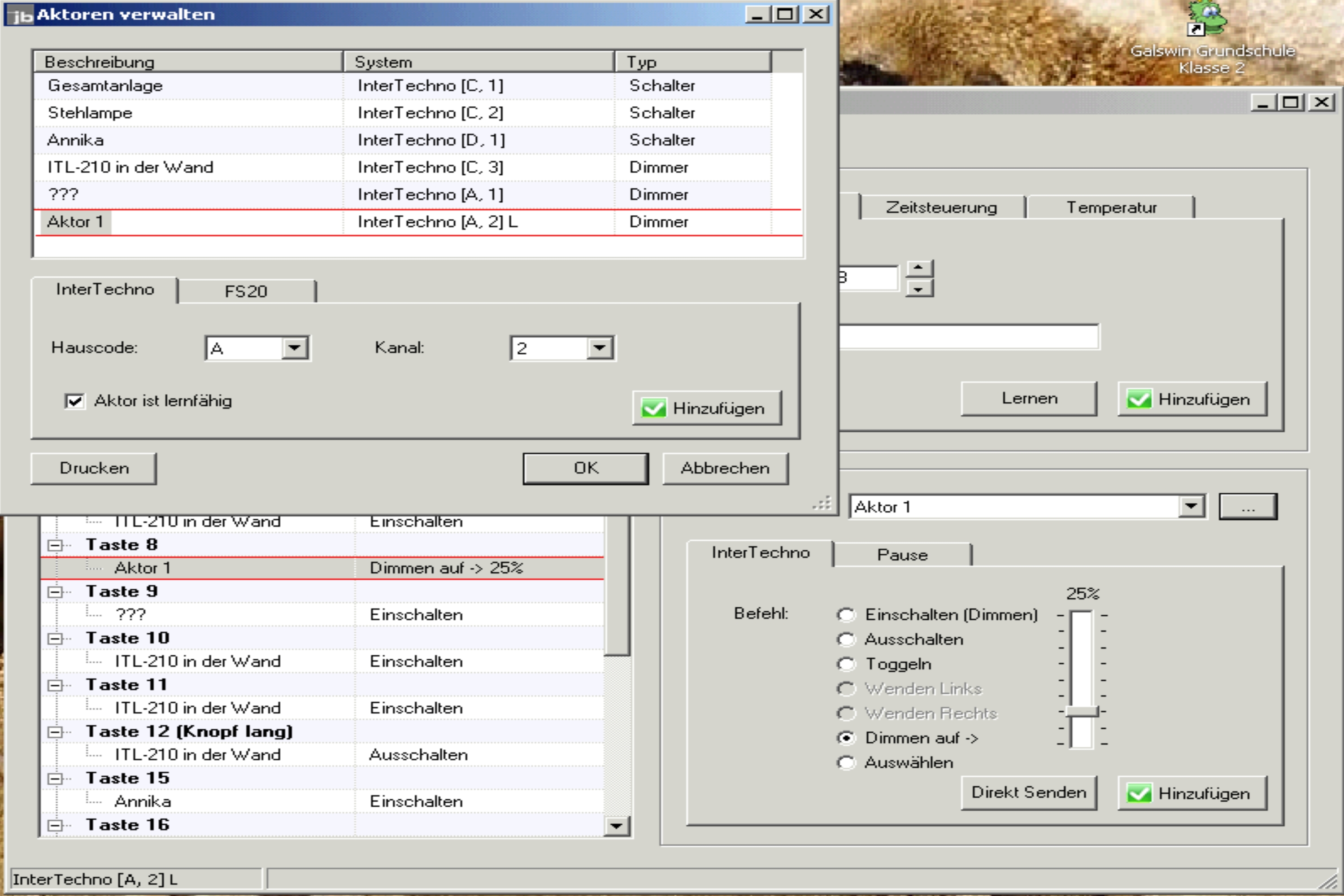Switch to the FS20 tab
The height and width of the screenshot is (896, 1344).
pyautogui.click(x=246, y=291)
